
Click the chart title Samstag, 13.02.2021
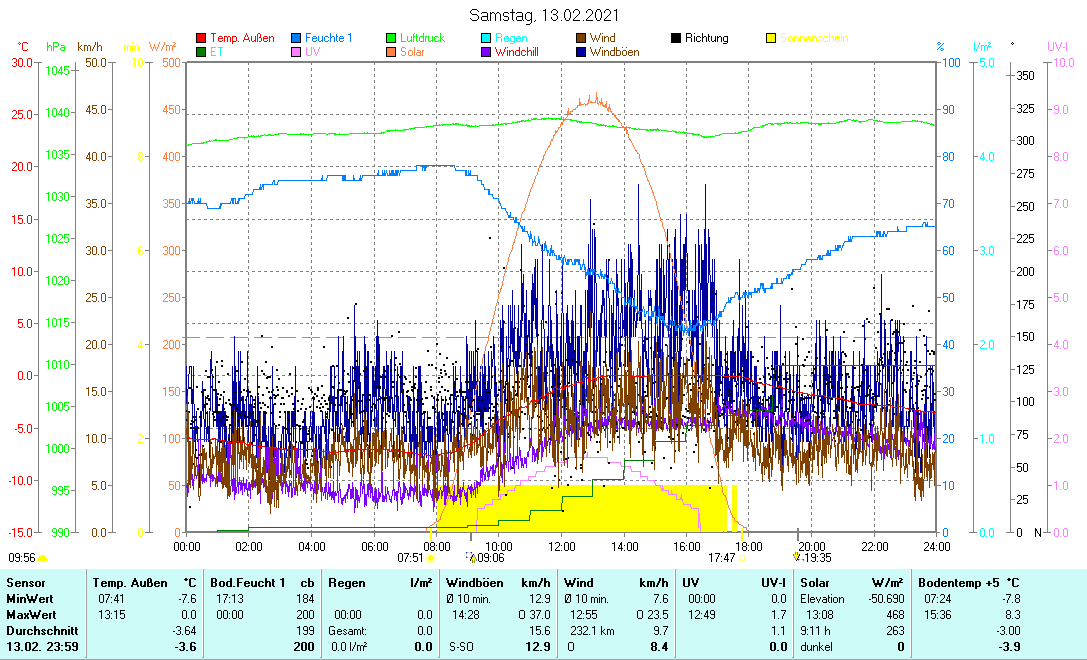tap(544, 15)
